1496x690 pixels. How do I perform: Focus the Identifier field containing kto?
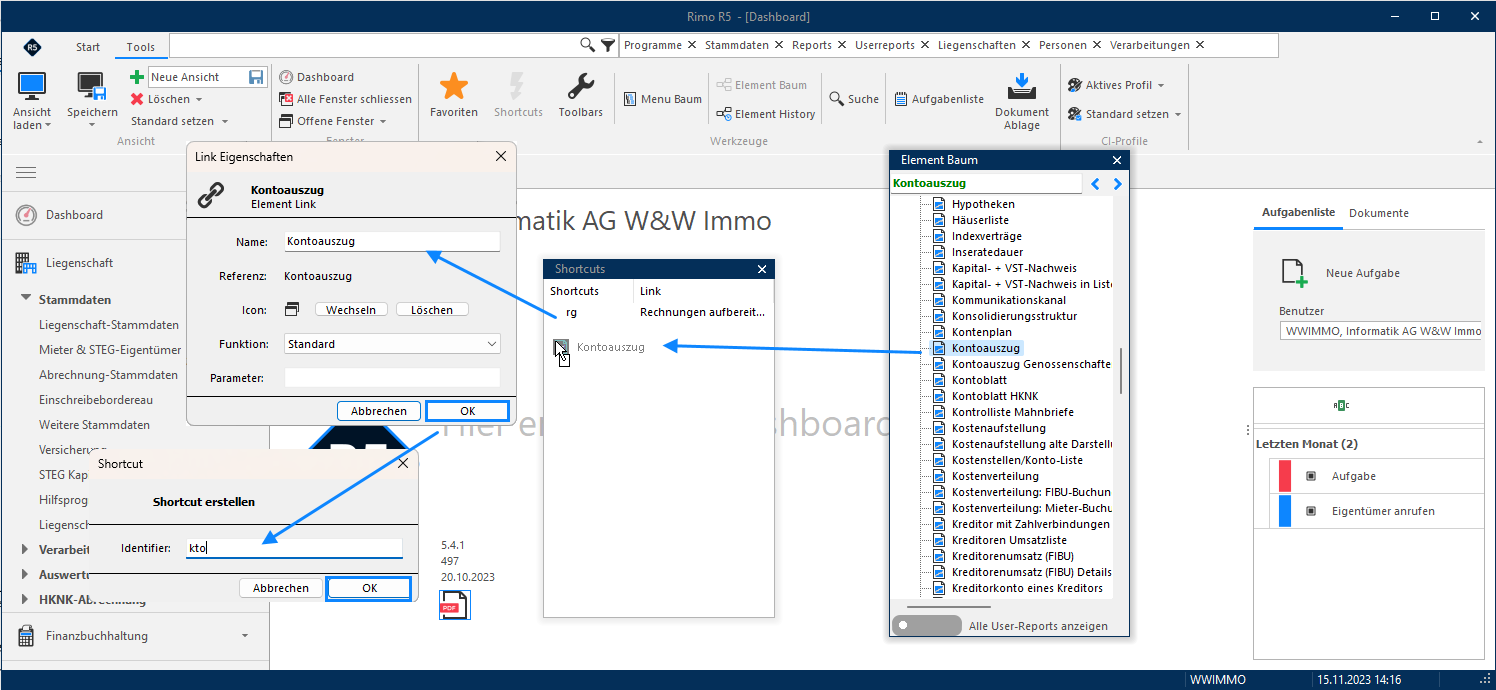[294, 548]
